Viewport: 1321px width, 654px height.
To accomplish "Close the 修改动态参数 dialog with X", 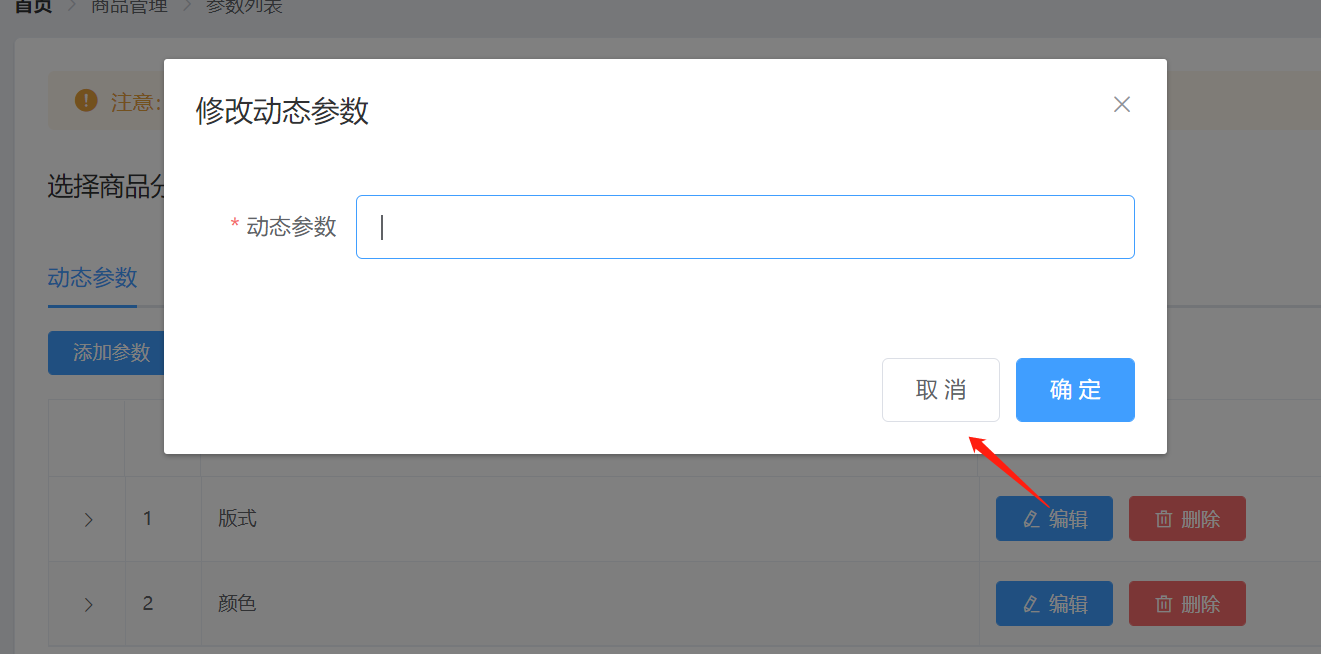I will 1122,105.
